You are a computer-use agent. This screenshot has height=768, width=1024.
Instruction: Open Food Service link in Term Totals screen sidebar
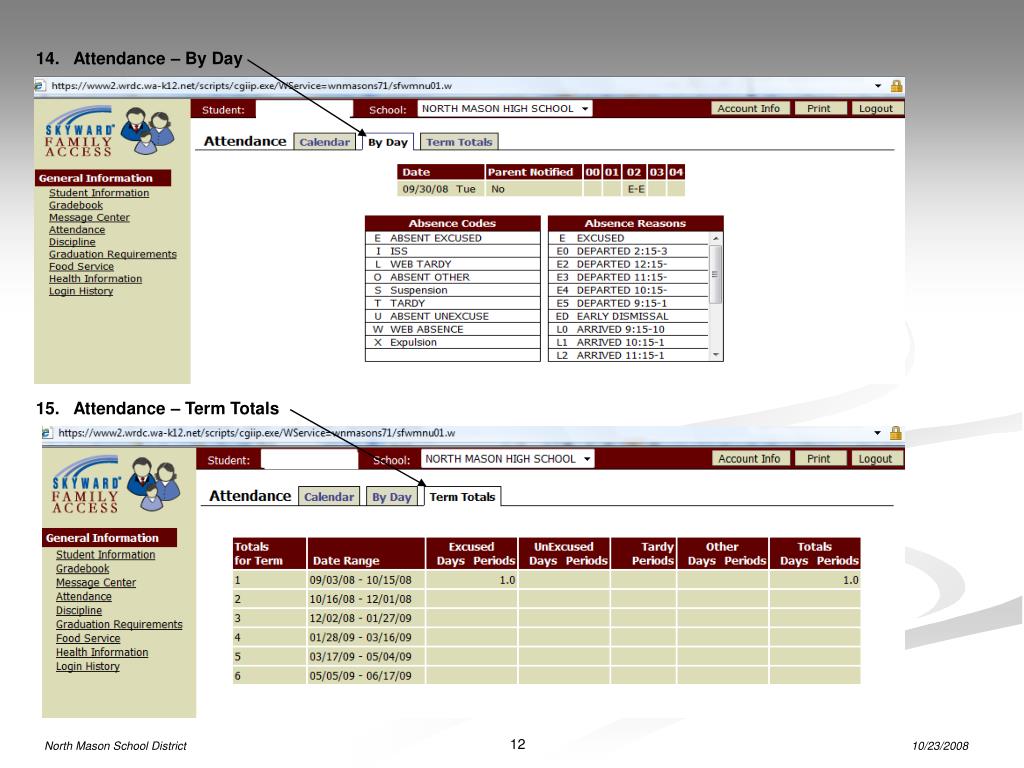88,638
